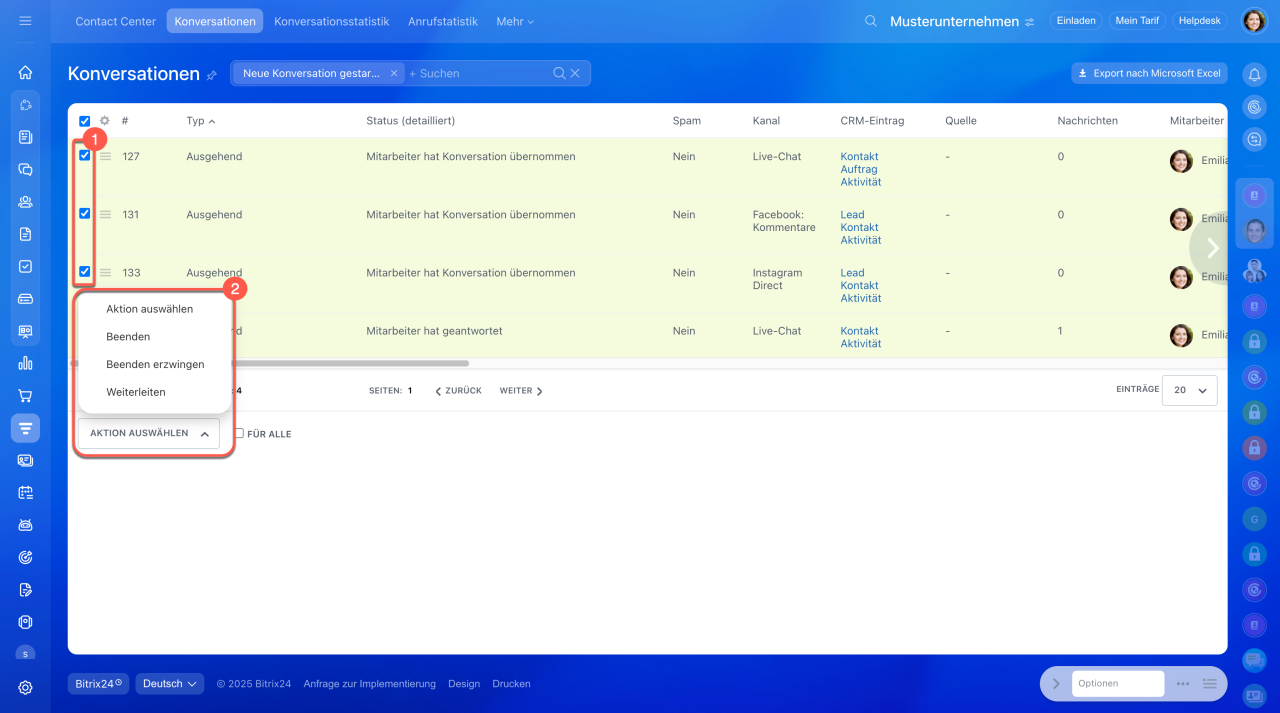The image size is (1280, 713).
Task: Expand the 'Mehr' menu in top navigation
Action: 515,21
